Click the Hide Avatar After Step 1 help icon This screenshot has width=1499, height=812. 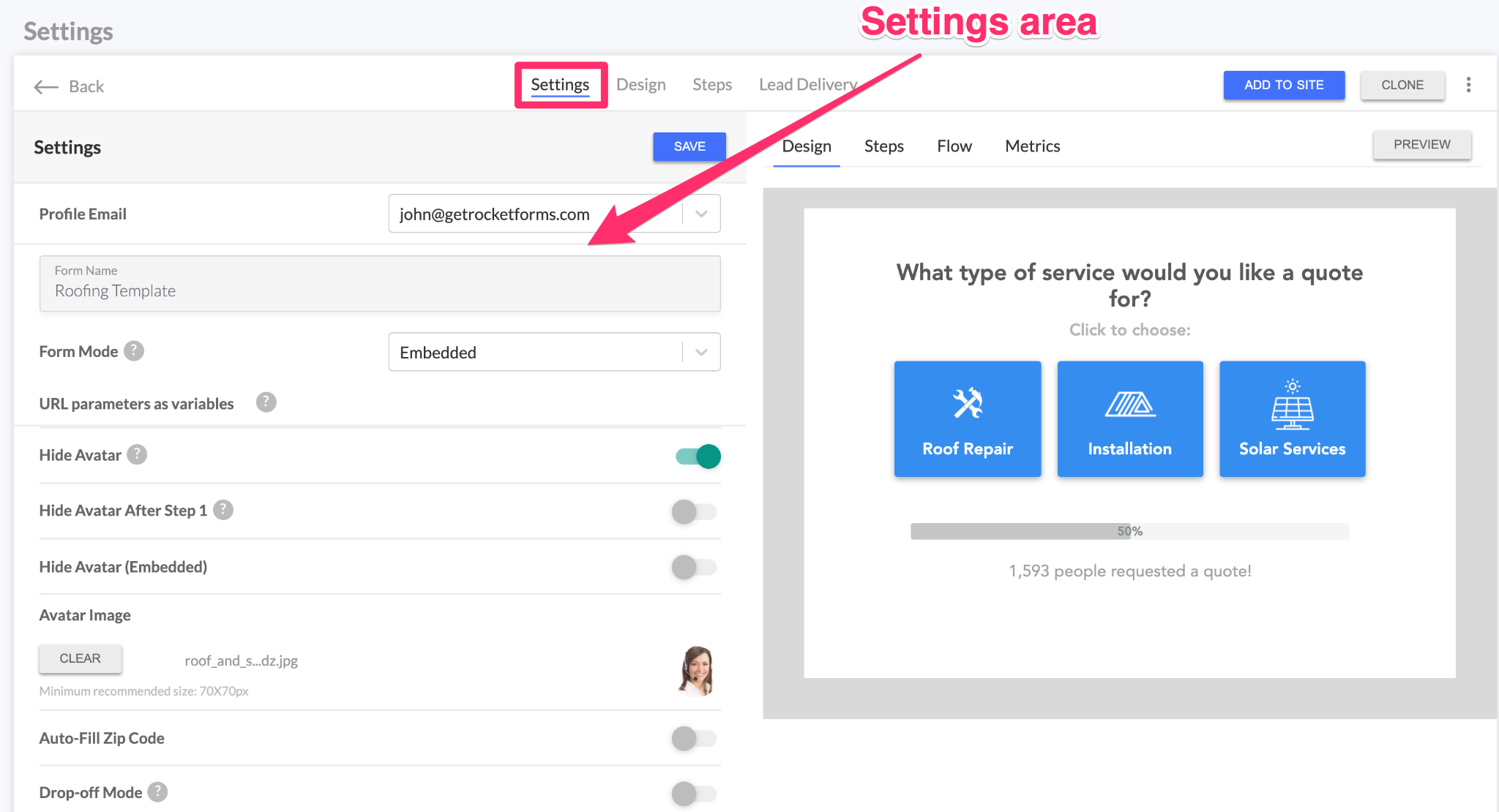(223, 510)
